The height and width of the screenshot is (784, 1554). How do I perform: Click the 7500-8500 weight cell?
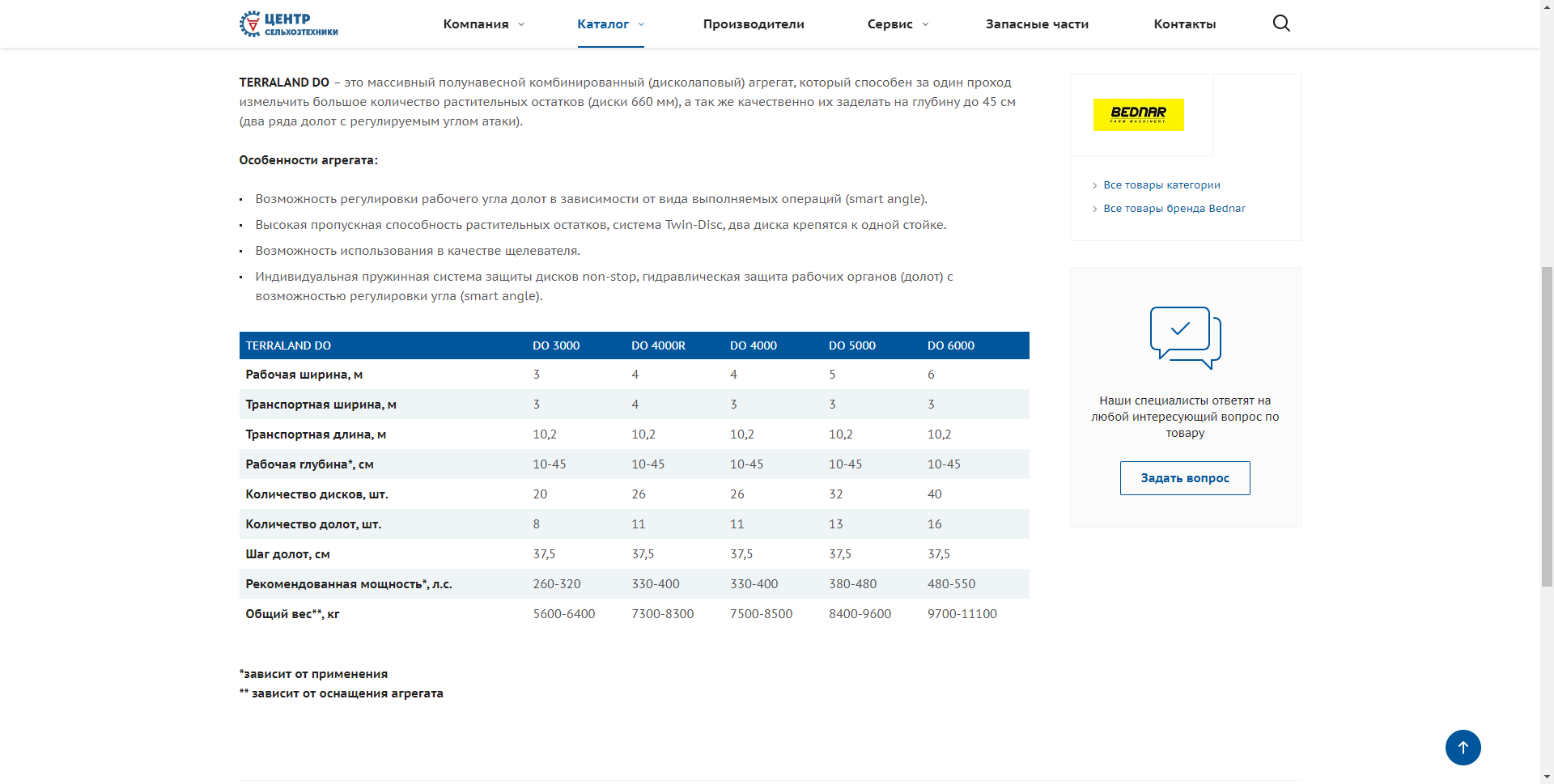point(762,614)
